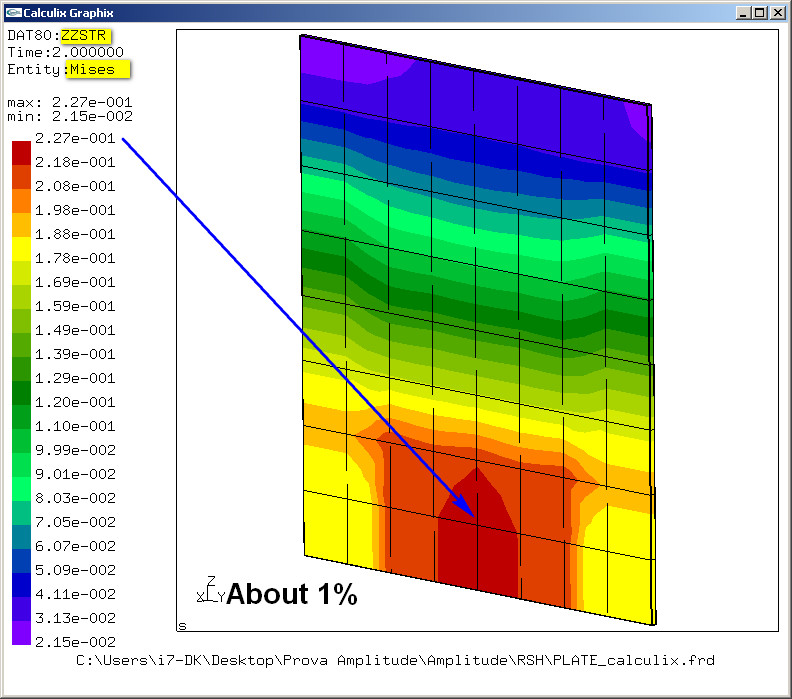
Task: Click the 1.29e-001 legend value
Action: (75, 378)
